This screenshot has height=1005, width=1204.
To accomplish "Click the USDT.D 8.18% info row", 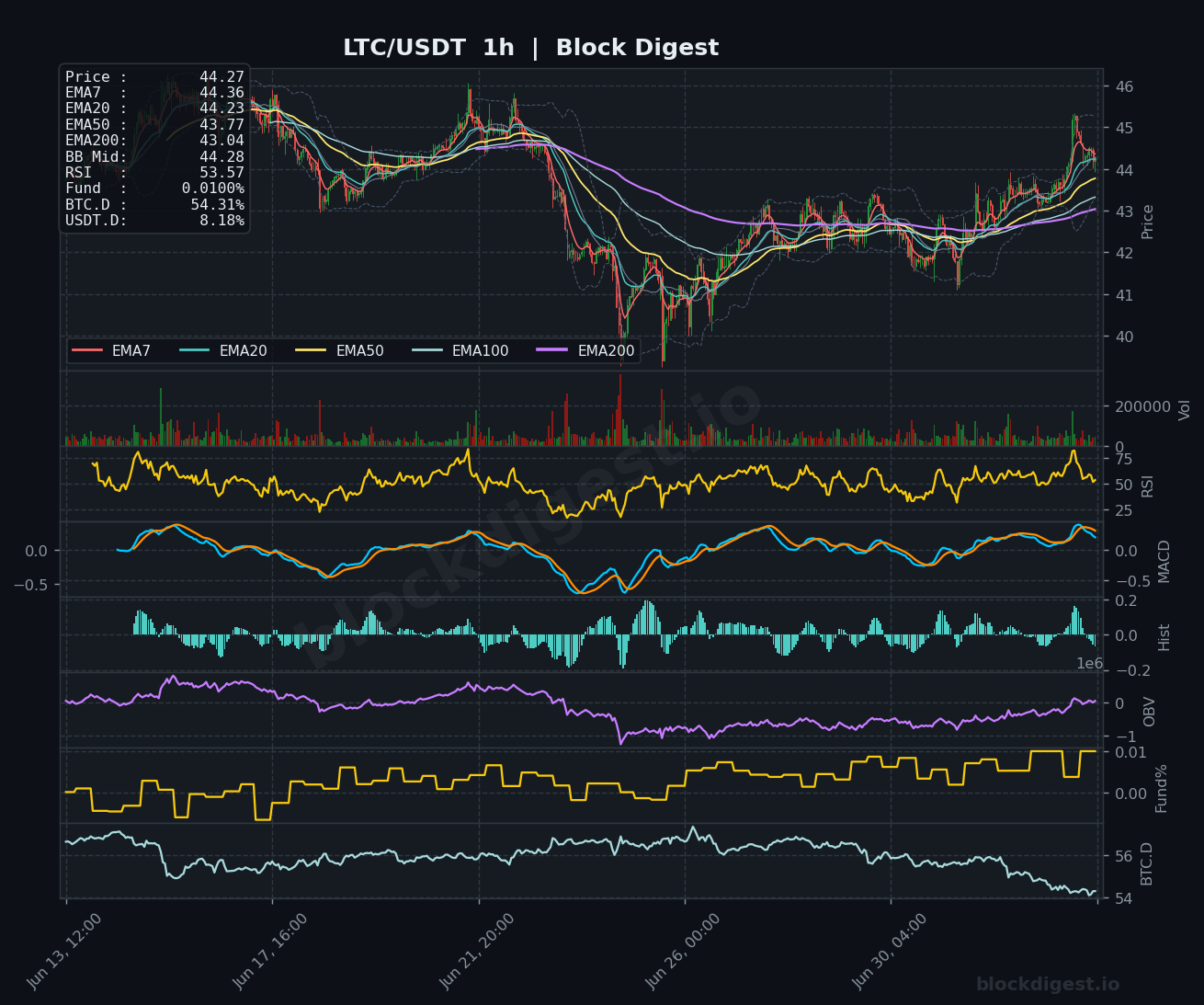I will pos(154,221).
